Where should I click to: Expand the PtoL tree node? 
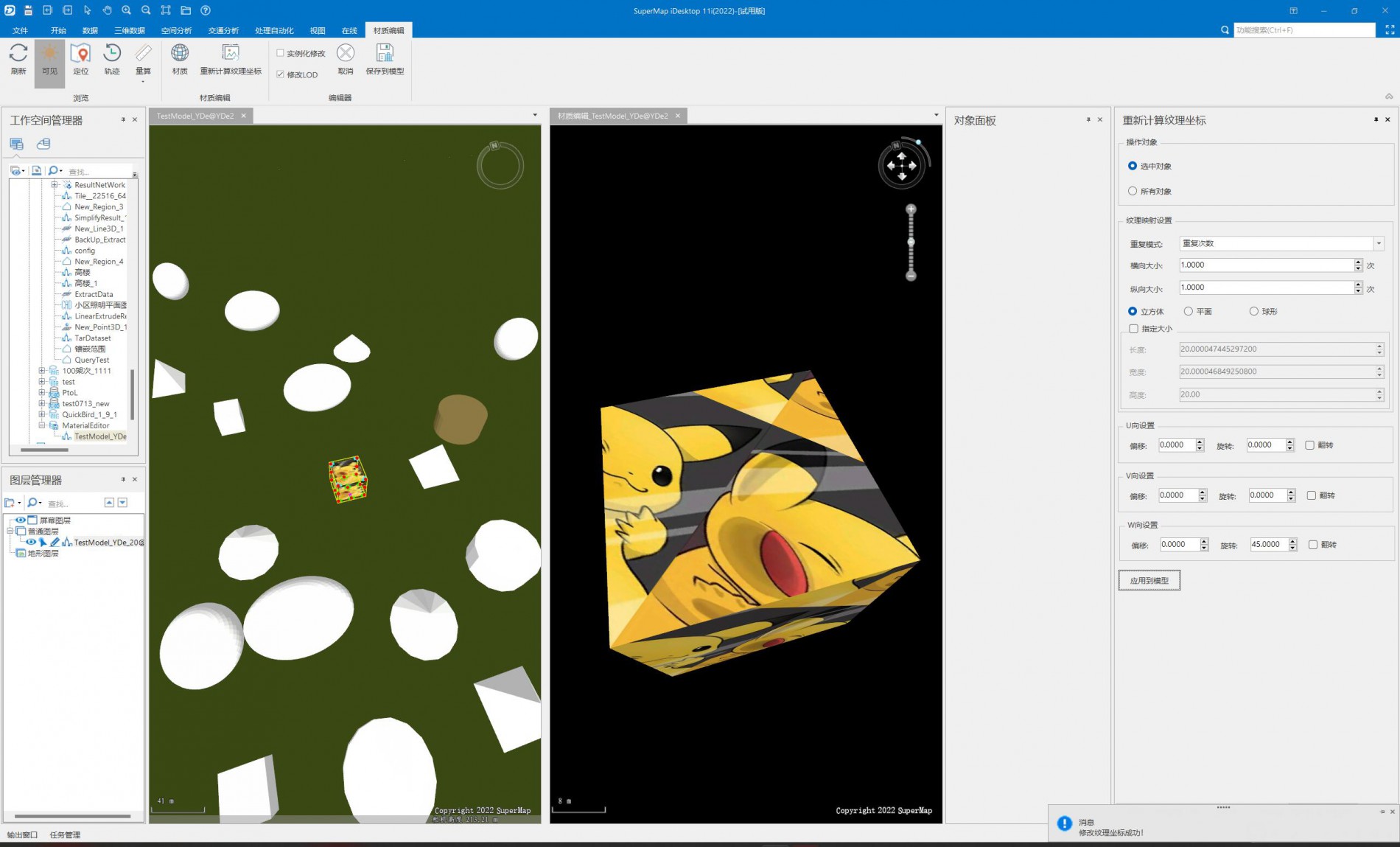(x=42, y=393)
